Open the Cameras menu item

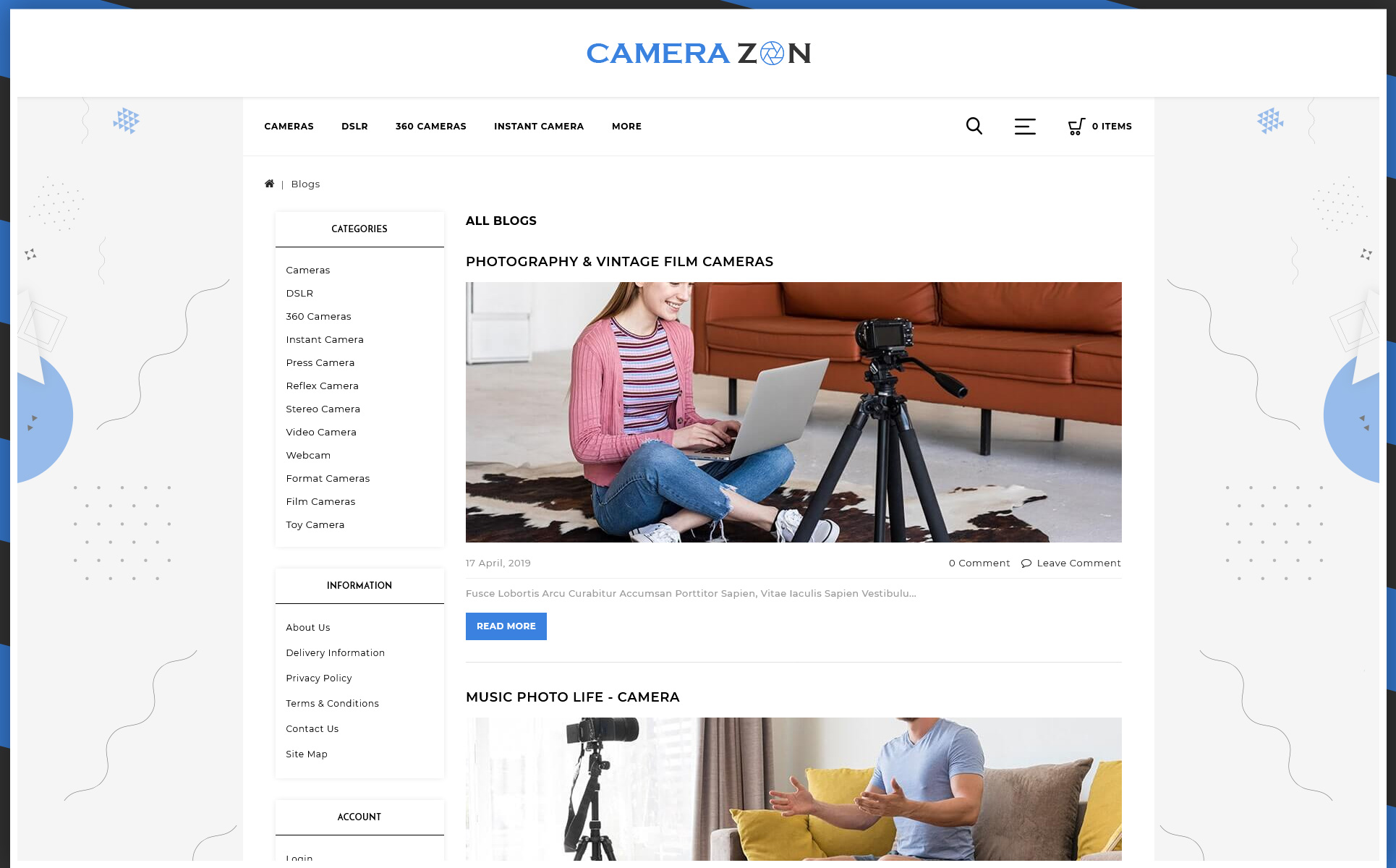click(x=289, y=127)
